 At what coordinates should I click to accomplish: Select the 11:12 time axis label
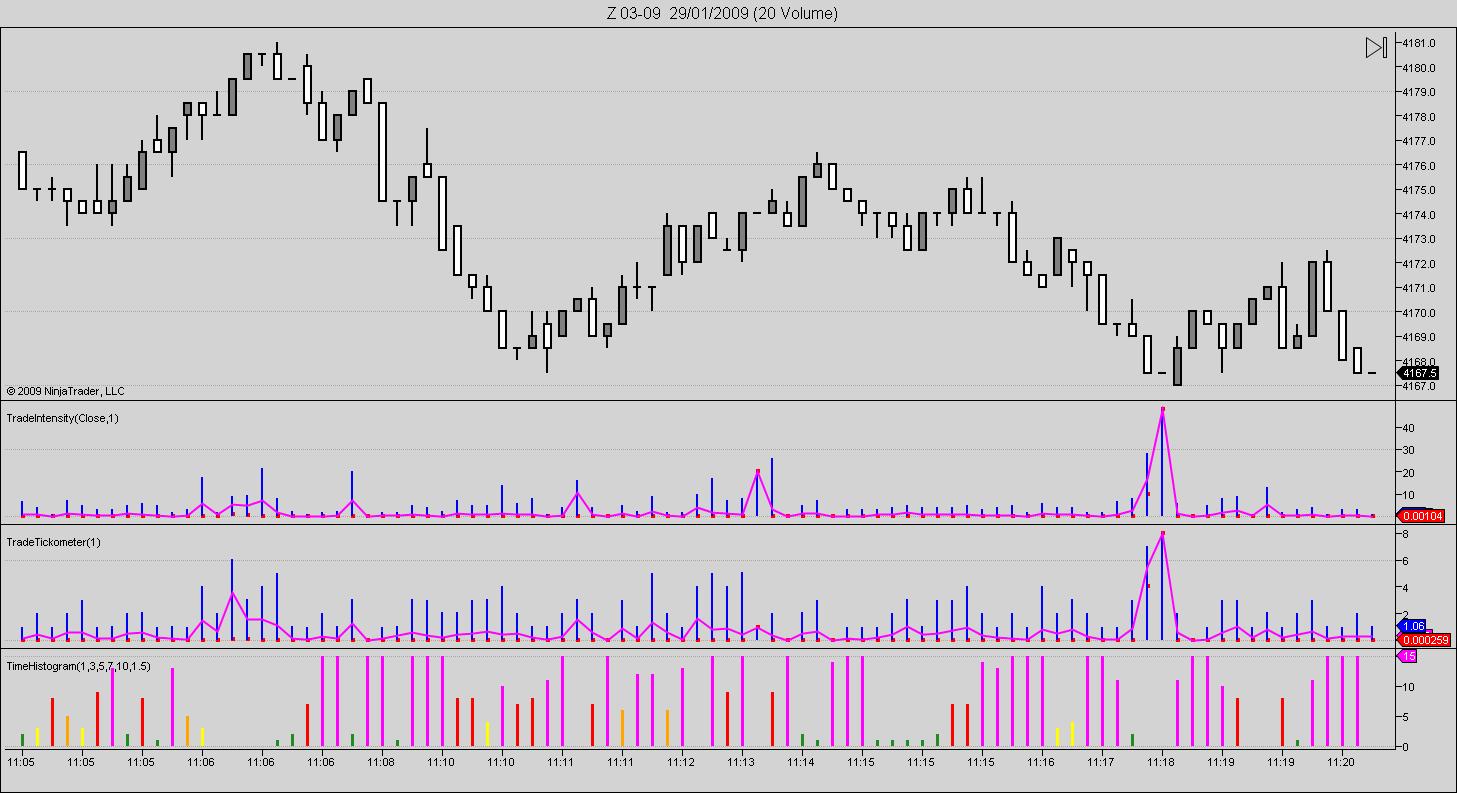tap(681, 762)
